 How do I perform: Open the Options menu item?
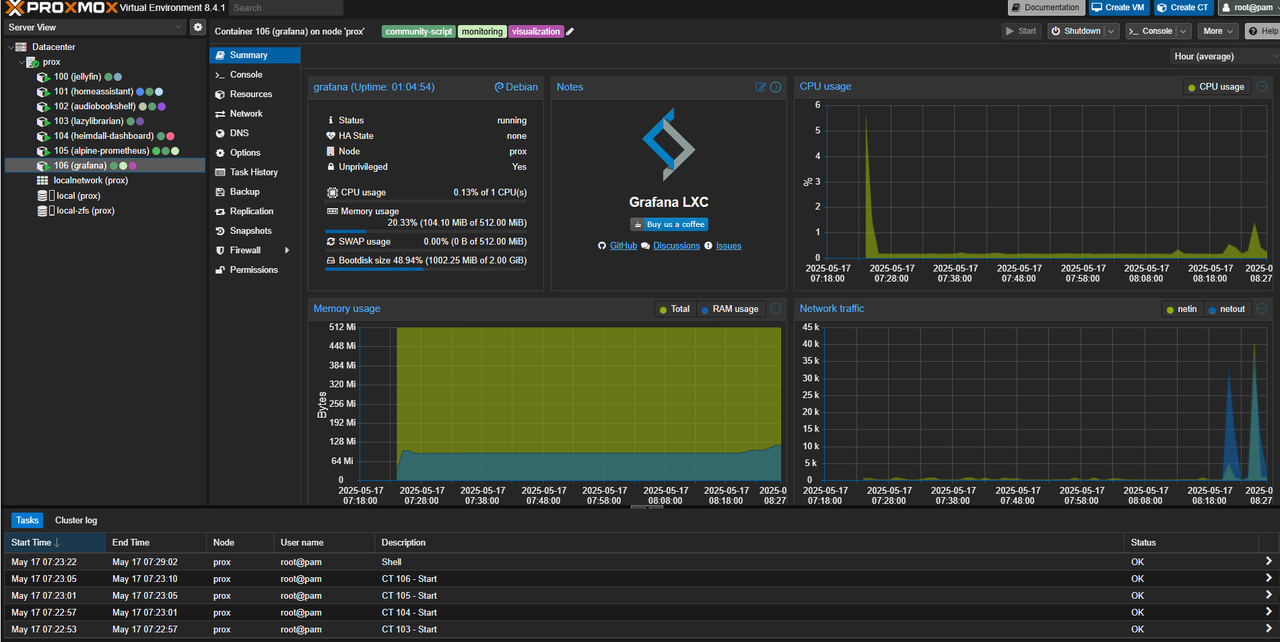click(255, 153)
